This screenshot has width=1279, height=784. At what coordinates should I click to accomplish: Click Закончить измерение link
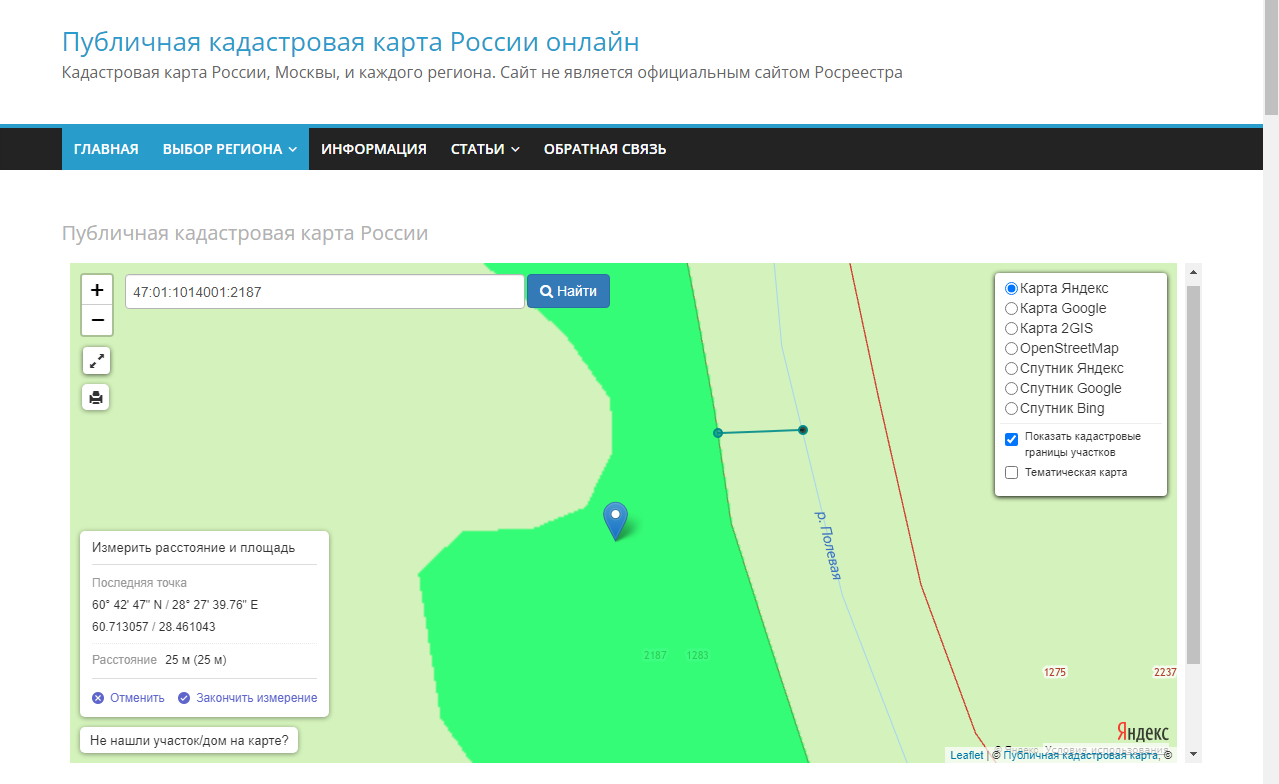point(257,698)
